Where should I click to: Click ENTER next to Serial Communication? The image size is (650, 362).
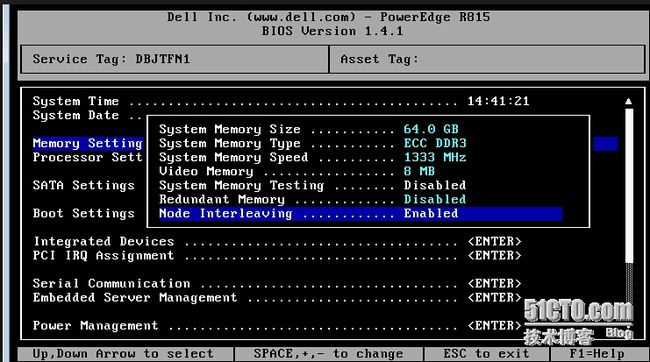tap(495, 284)
